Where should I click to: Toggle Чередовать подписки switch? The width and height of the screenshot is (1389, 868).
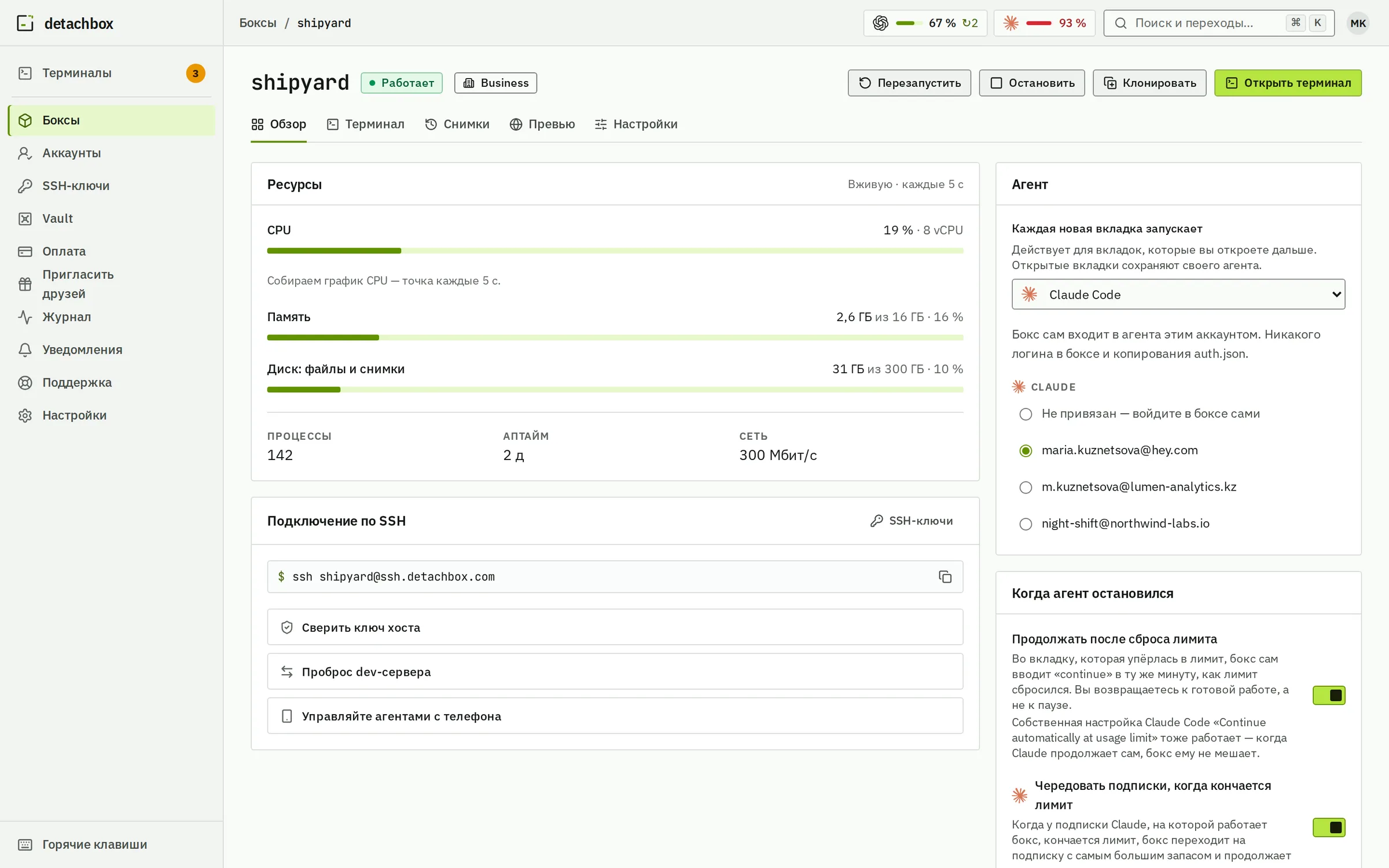(x=1329, y=827)
